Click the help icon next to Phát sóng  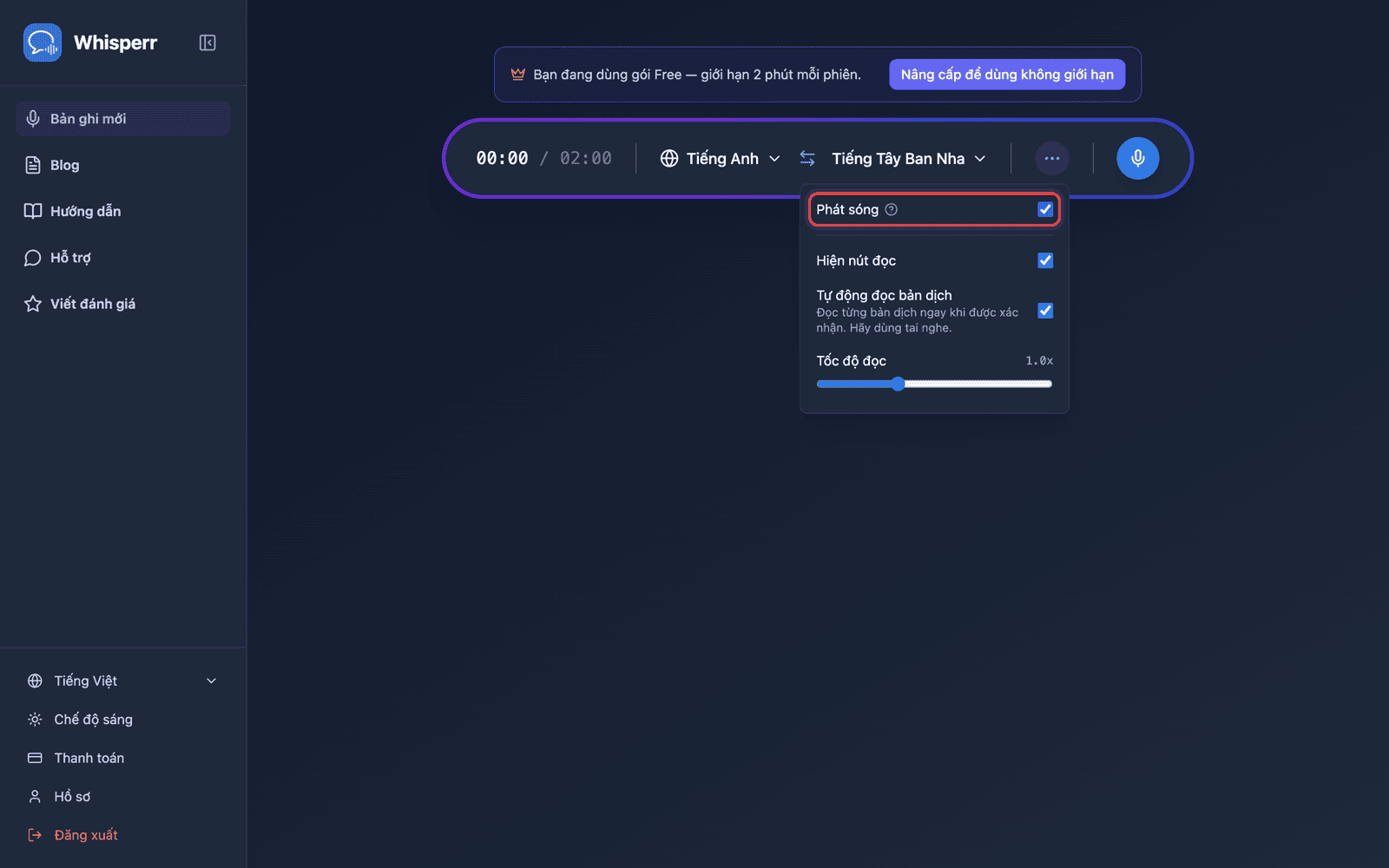[x=891, y=209]
